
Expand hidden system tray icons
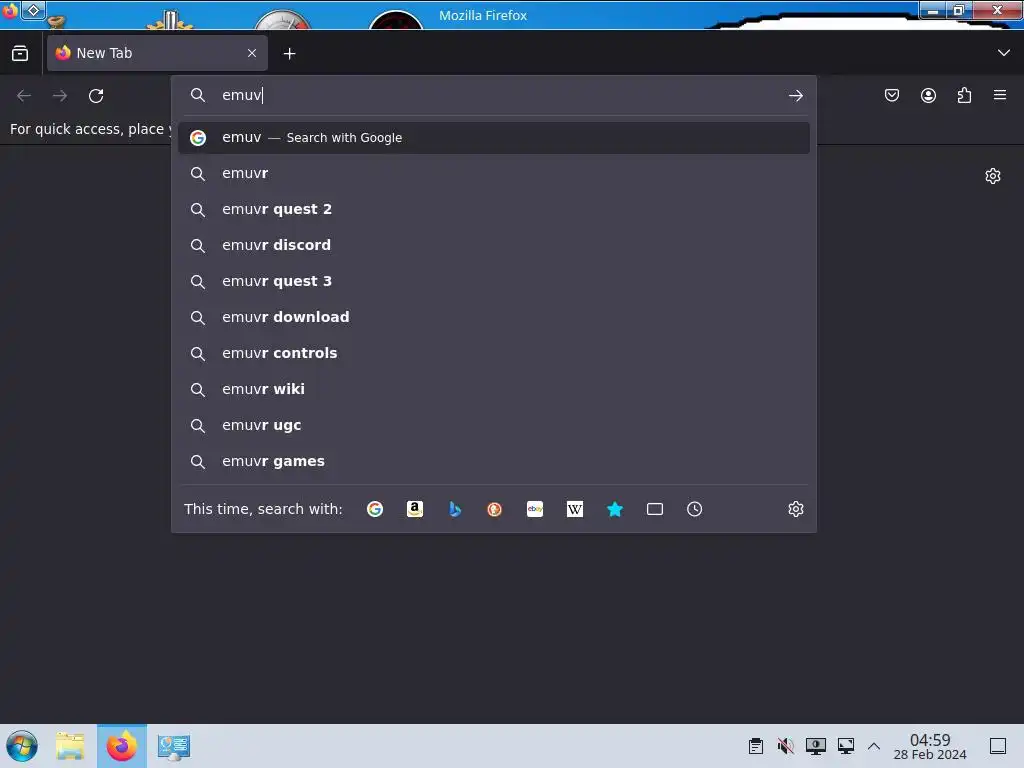pos(874,746)
